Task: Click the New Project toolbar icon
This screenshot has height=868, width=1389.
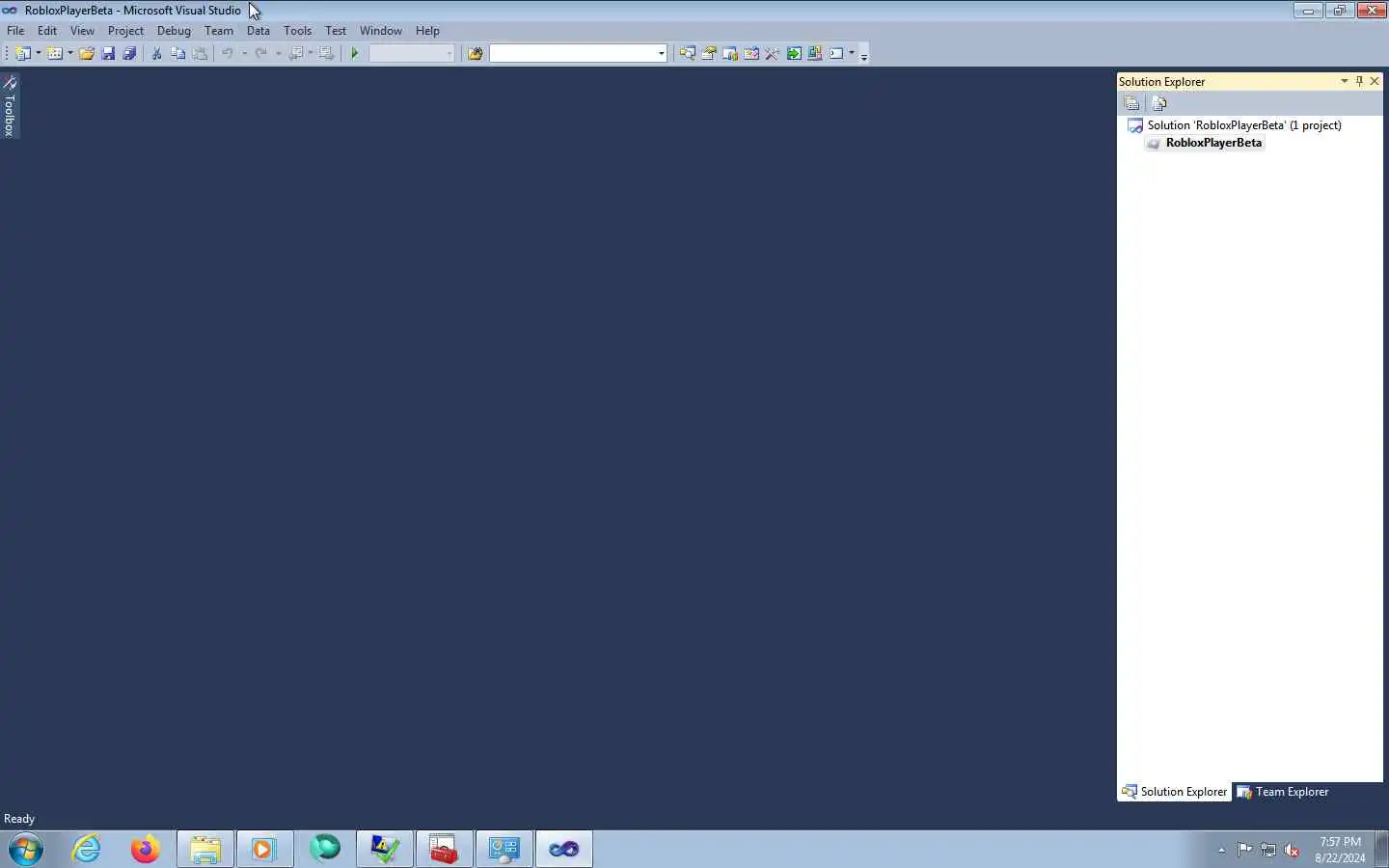Action: point(22,53)
